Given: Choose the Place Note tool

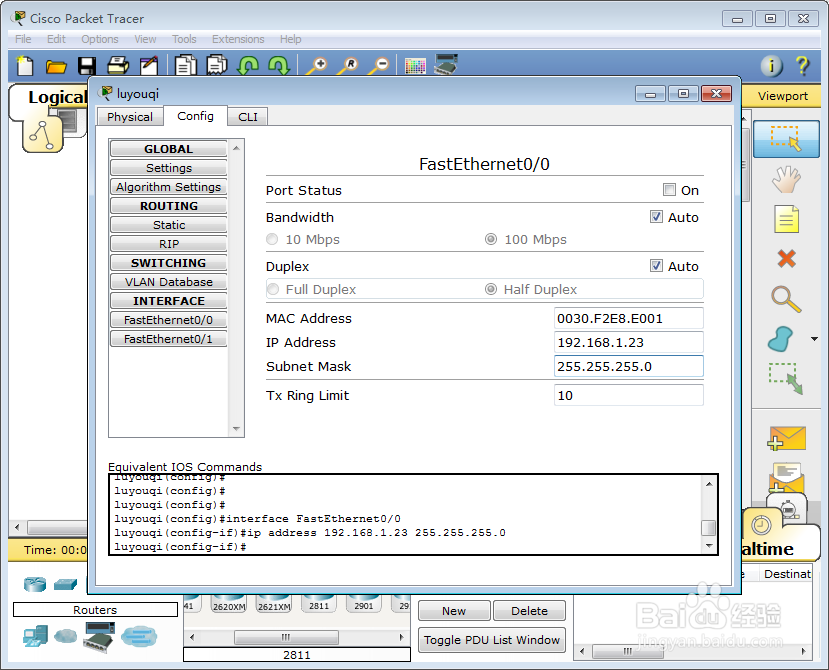Looking at the screenshot, I should [786, 219].
